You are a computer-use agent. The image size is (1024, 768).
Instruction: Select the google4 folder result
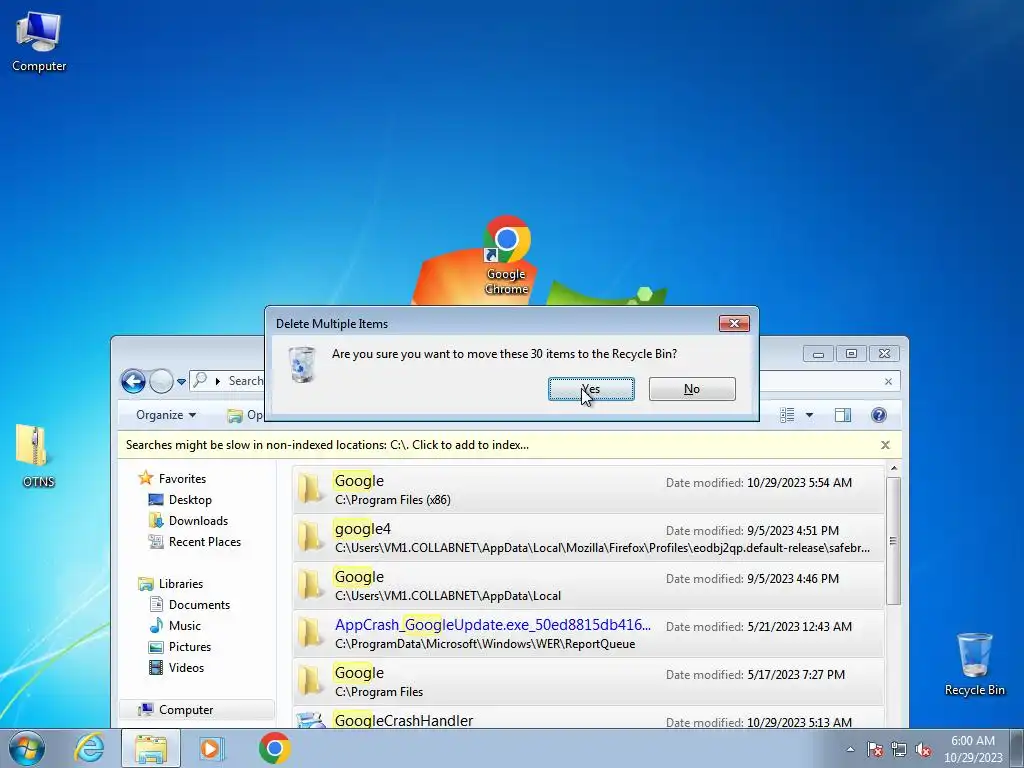588,537
